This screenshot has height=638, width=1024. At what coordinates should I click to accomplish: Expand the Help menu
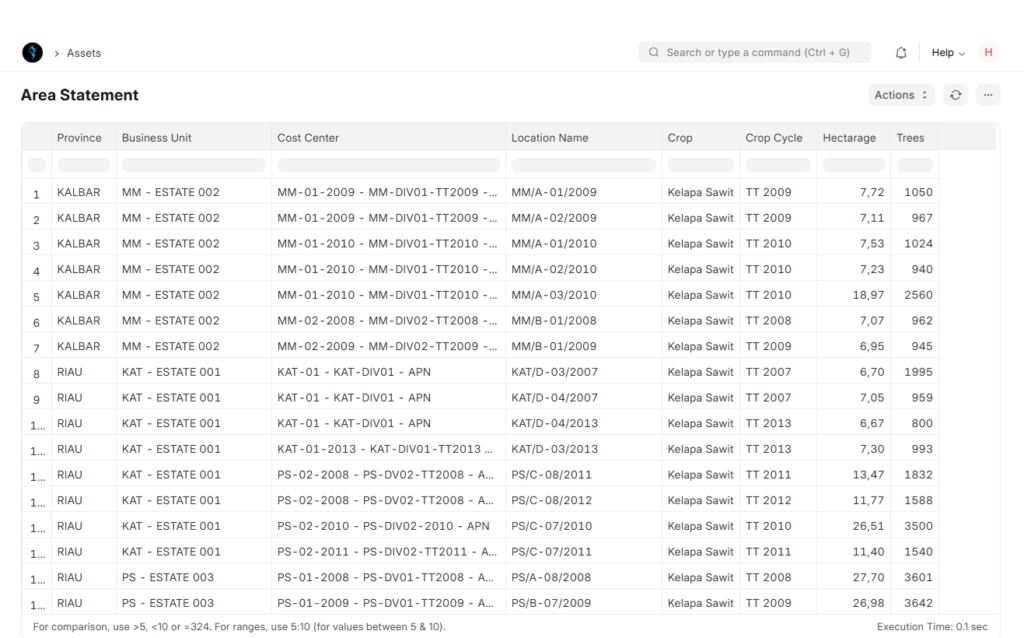[948, 53]
